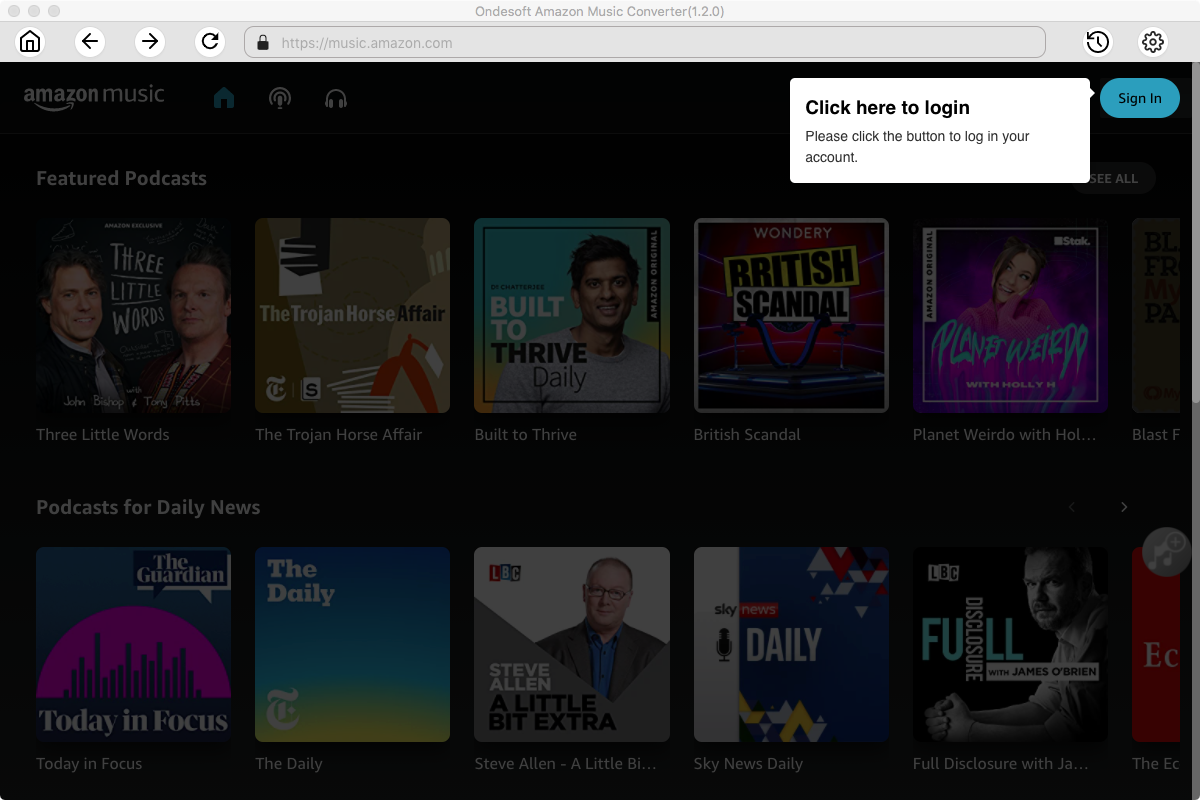Image resolution: width=1200 pixels, height=800 pixels.
Task: Show previous Podcasts for Daily News
Action: [x=1072, y=507]
